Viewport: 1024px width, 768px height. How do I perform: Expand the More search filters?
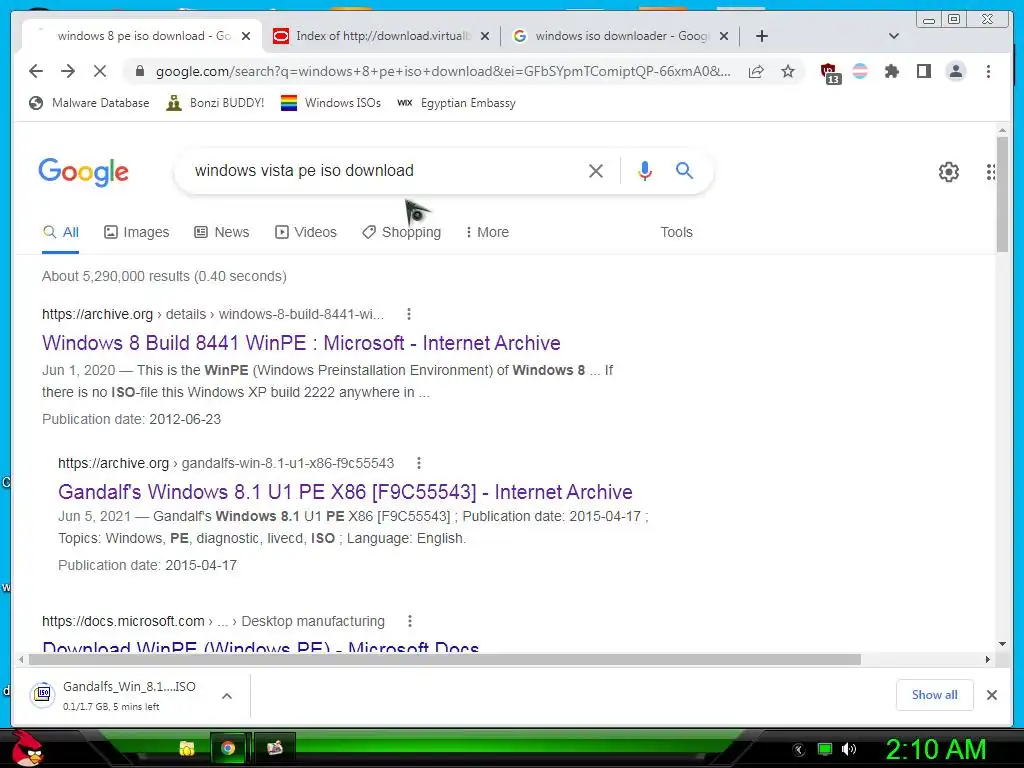pos(487,232)
